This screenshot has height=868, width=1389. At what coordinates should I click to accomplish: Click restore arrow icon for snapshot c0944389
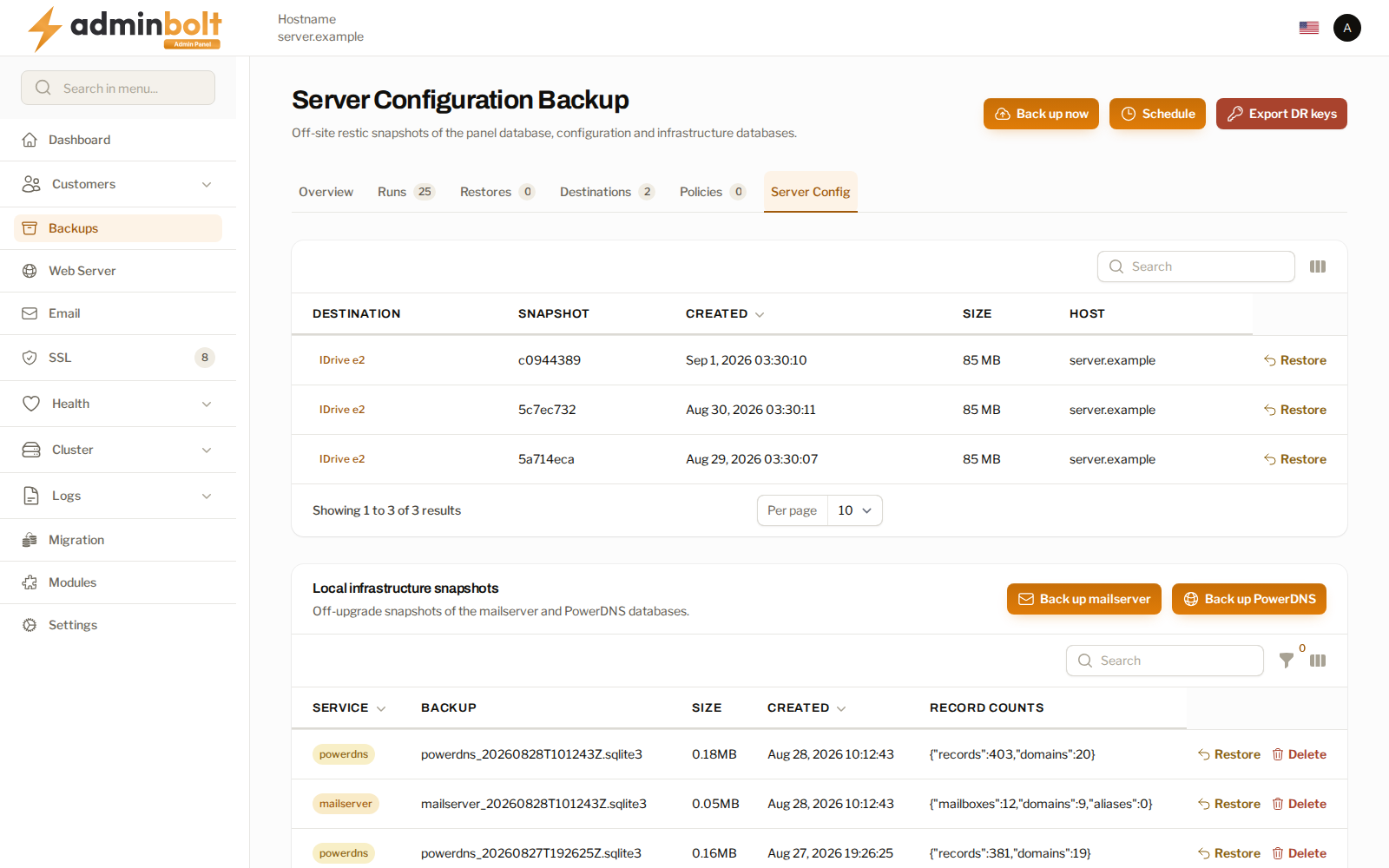click(1270, 360)
